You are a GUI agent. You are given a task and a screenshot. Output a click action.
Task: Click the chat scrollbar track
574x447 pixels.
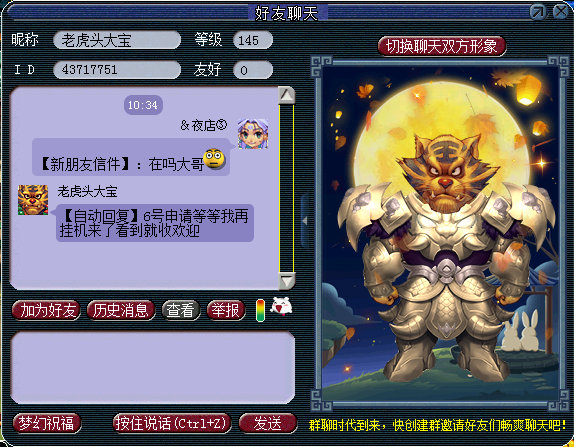[286, 189]
